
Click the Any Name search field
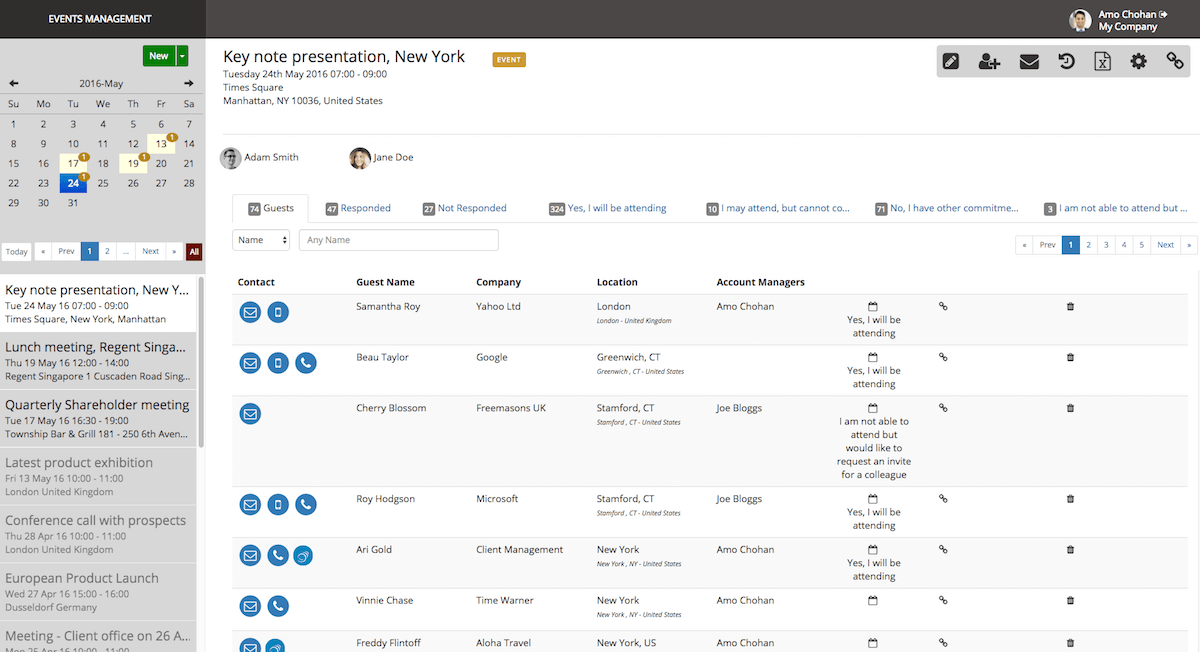pos(398,240)
